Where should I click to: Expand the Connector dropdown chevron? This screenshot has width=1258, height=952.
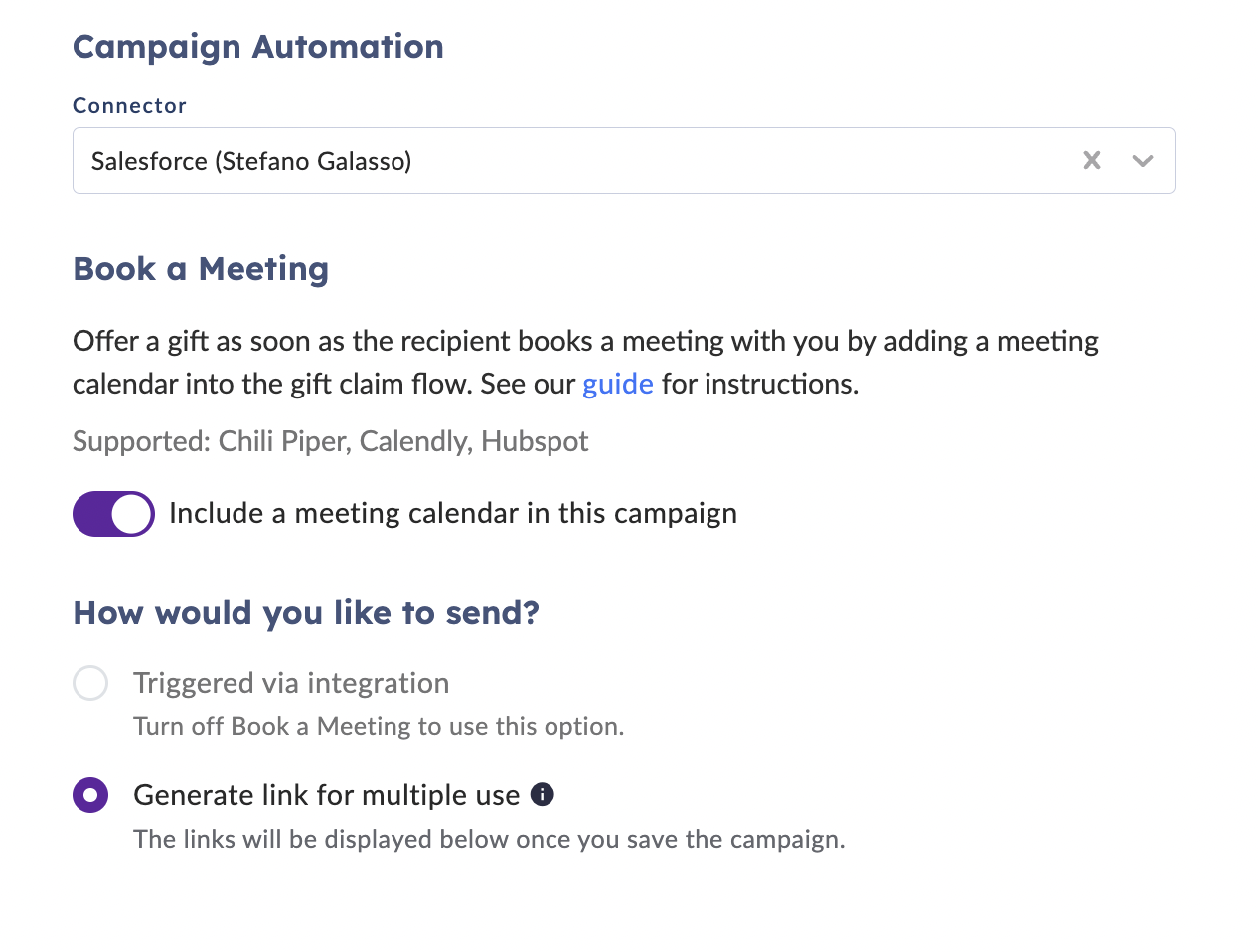click(1143, 161)
